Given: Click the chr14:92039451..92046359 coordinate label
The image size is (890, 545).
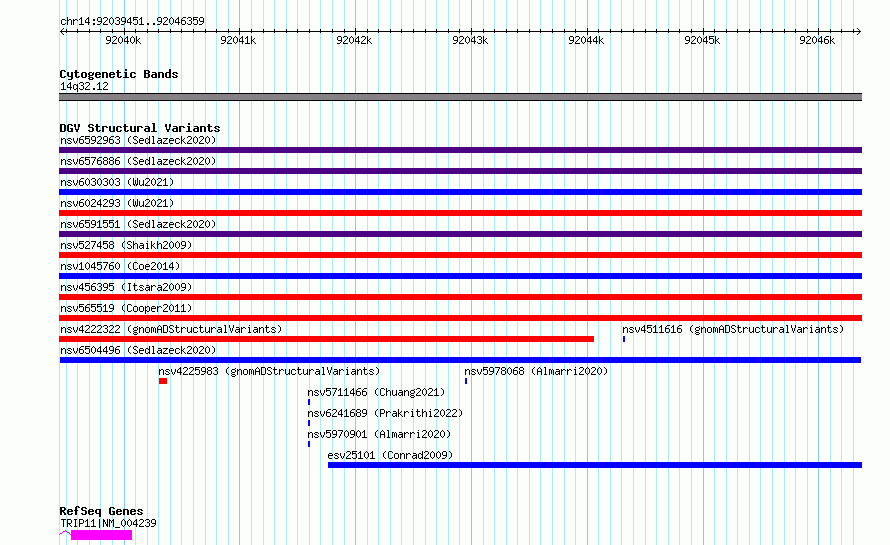Looking at the screenshot, I should click(x=132, y=22).
